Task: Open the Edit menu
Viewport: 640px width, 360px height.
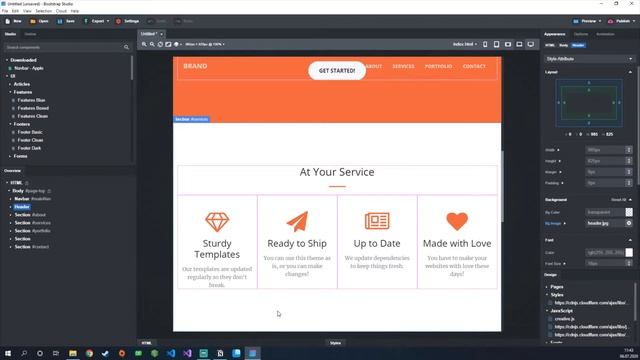Action: [15, 11]
